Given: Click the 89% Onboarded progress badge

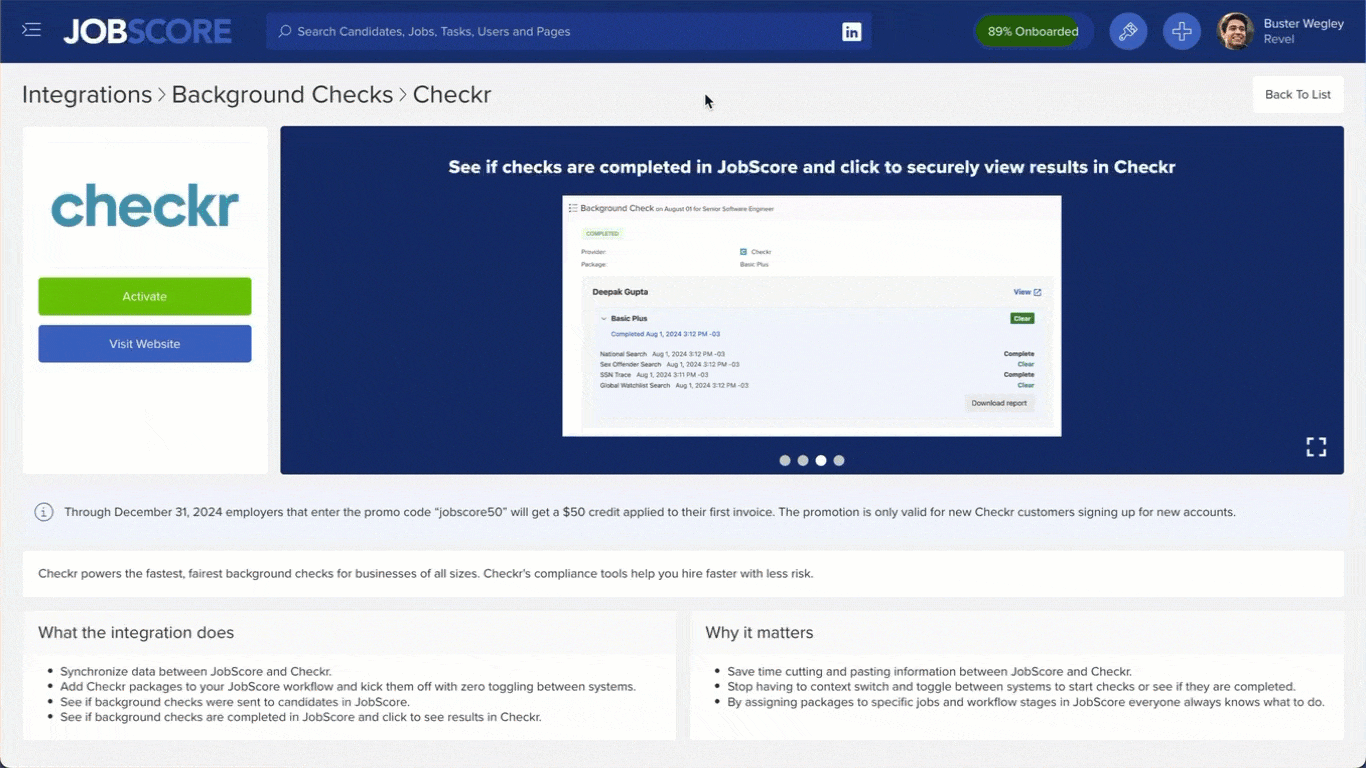Looking at the screenshot, I should pos(1032,31).
